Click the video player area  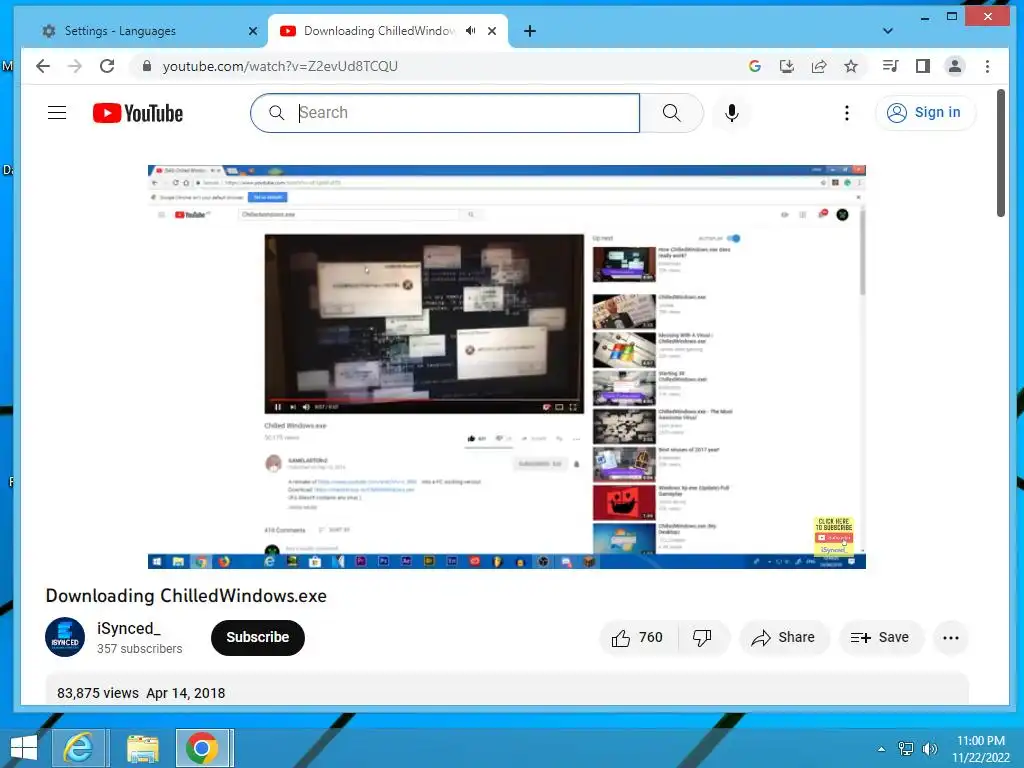coord(507,367)
